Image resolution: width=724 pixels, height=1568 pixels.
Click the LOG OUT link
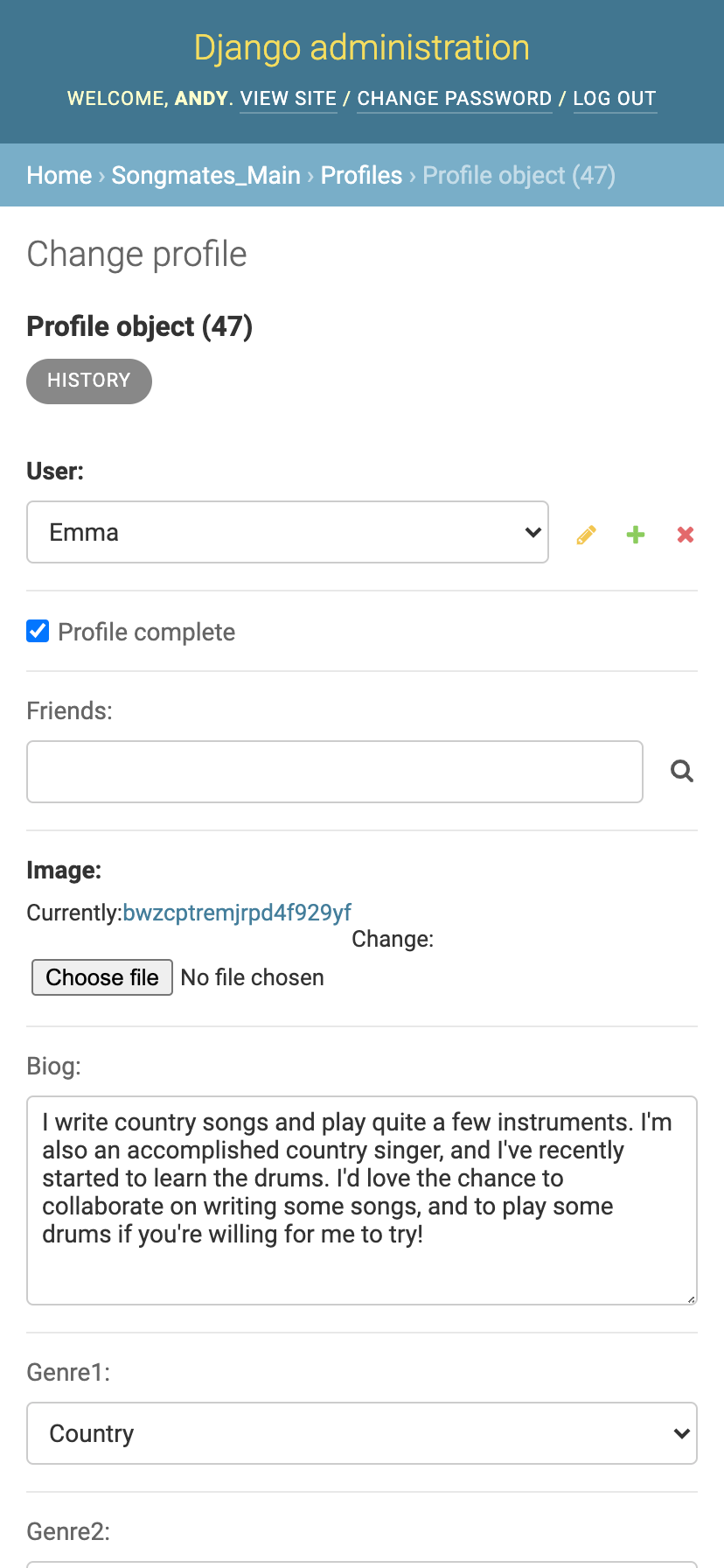615,99
